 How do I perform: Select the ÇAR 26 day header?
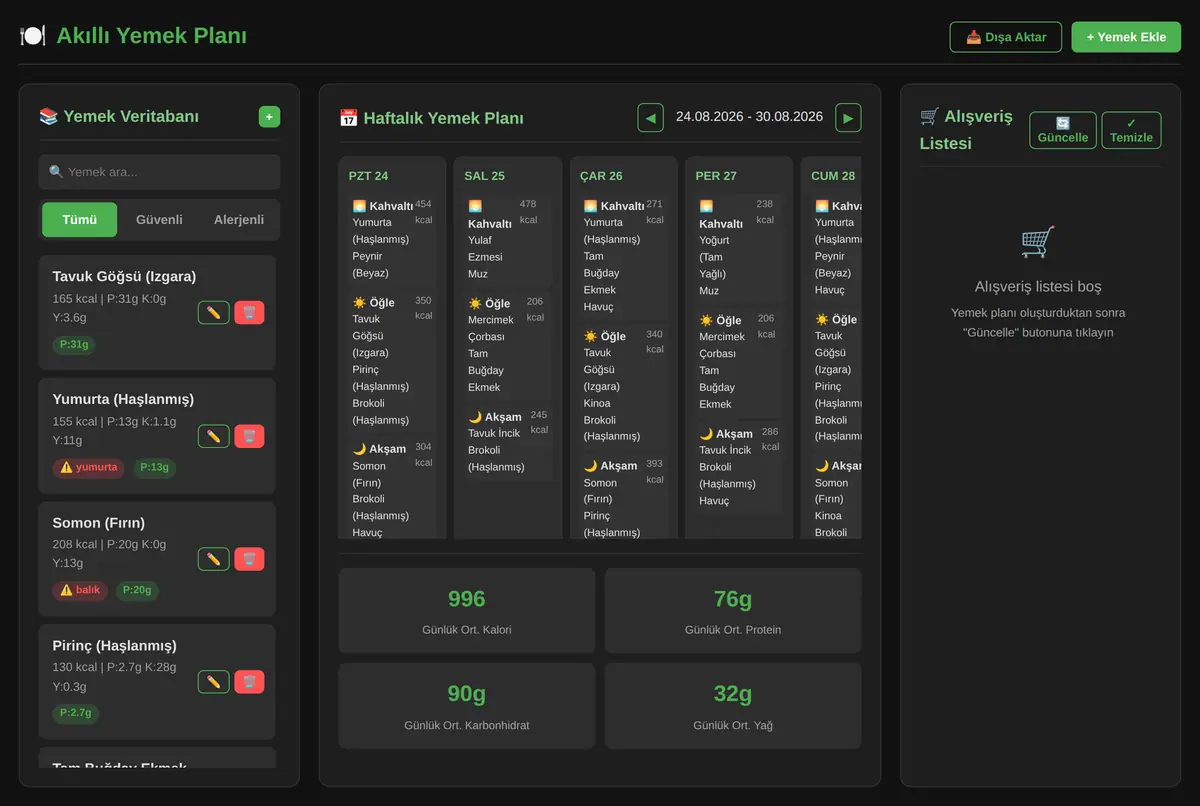(x=601, y=176)
